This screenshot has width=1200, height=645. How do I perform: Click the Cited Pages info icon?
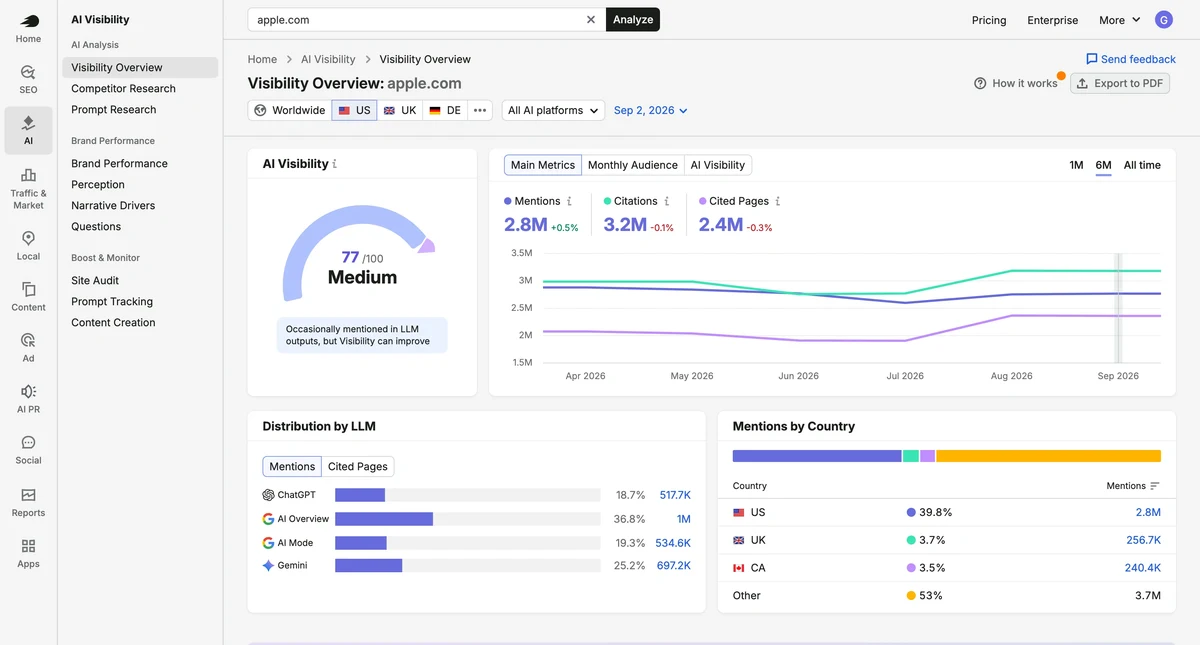(778, 201)
